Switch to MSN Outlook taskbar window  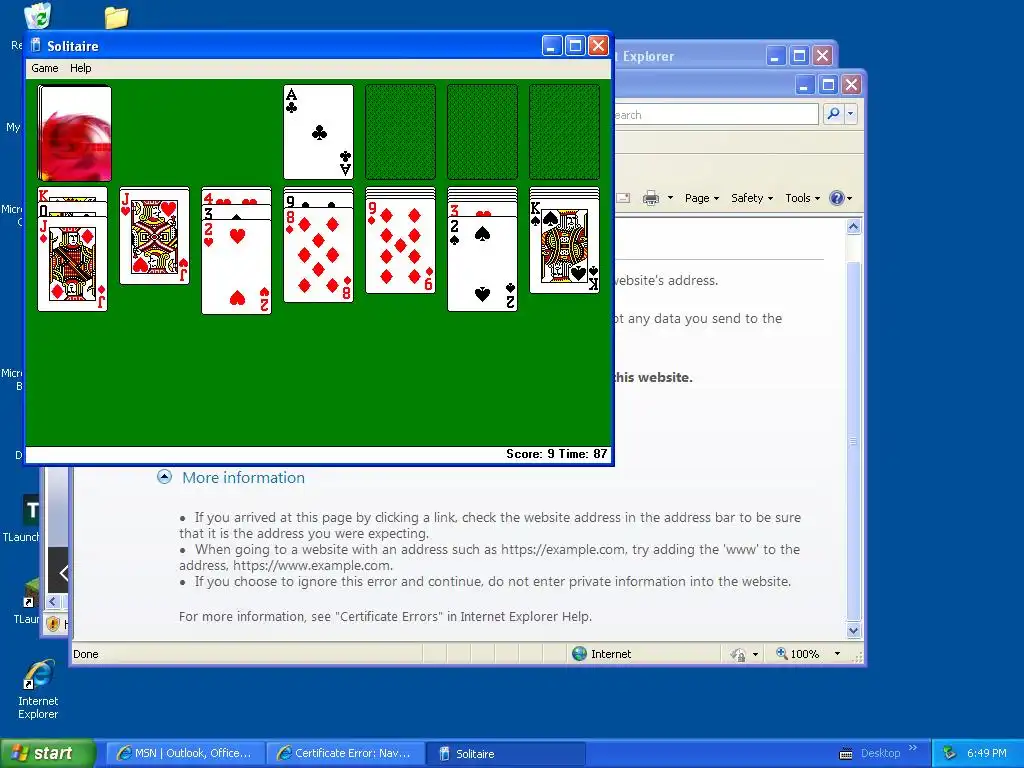(185, 753)
